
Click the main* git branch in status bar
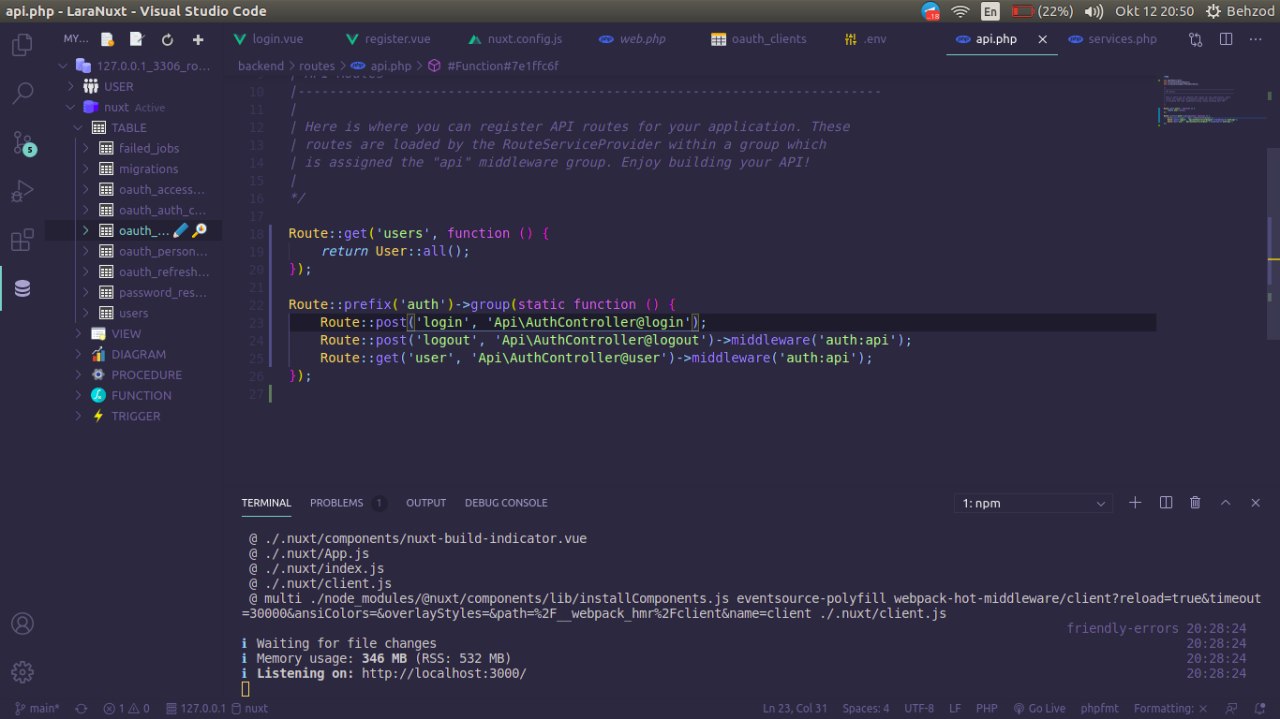pos(37,708)
